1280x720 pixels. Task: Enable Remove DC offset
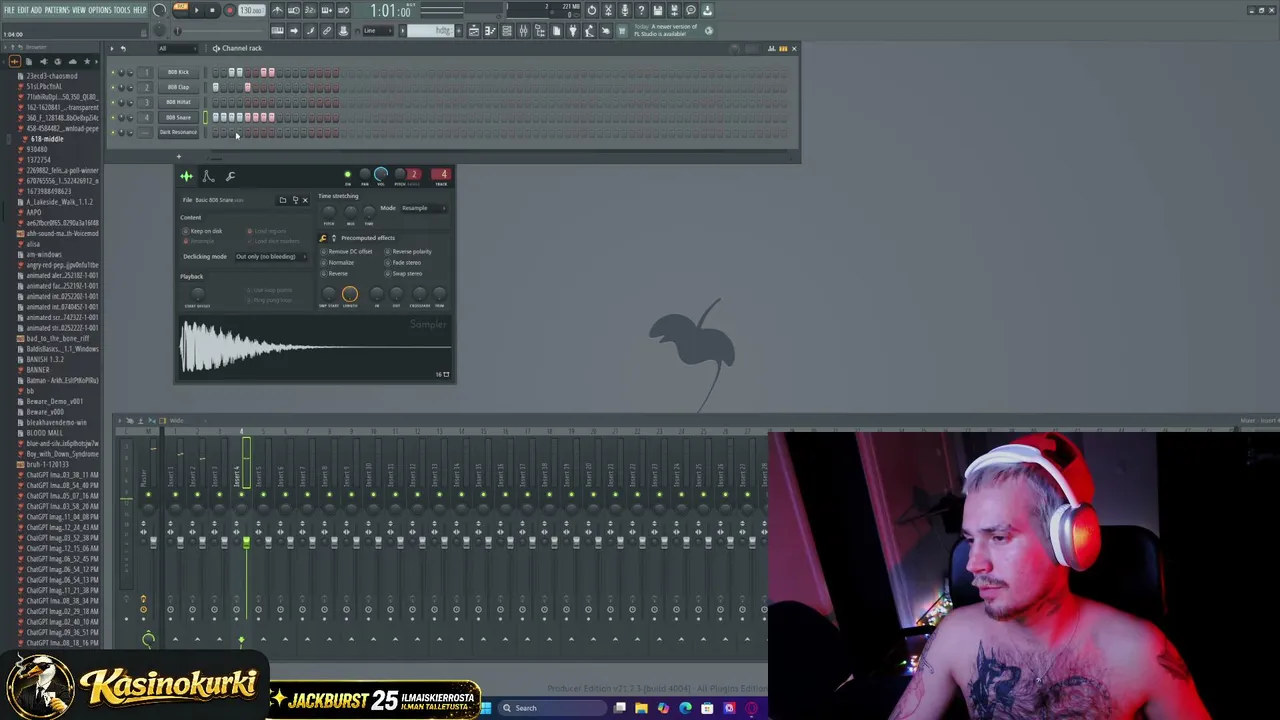[x=348, y=251]
